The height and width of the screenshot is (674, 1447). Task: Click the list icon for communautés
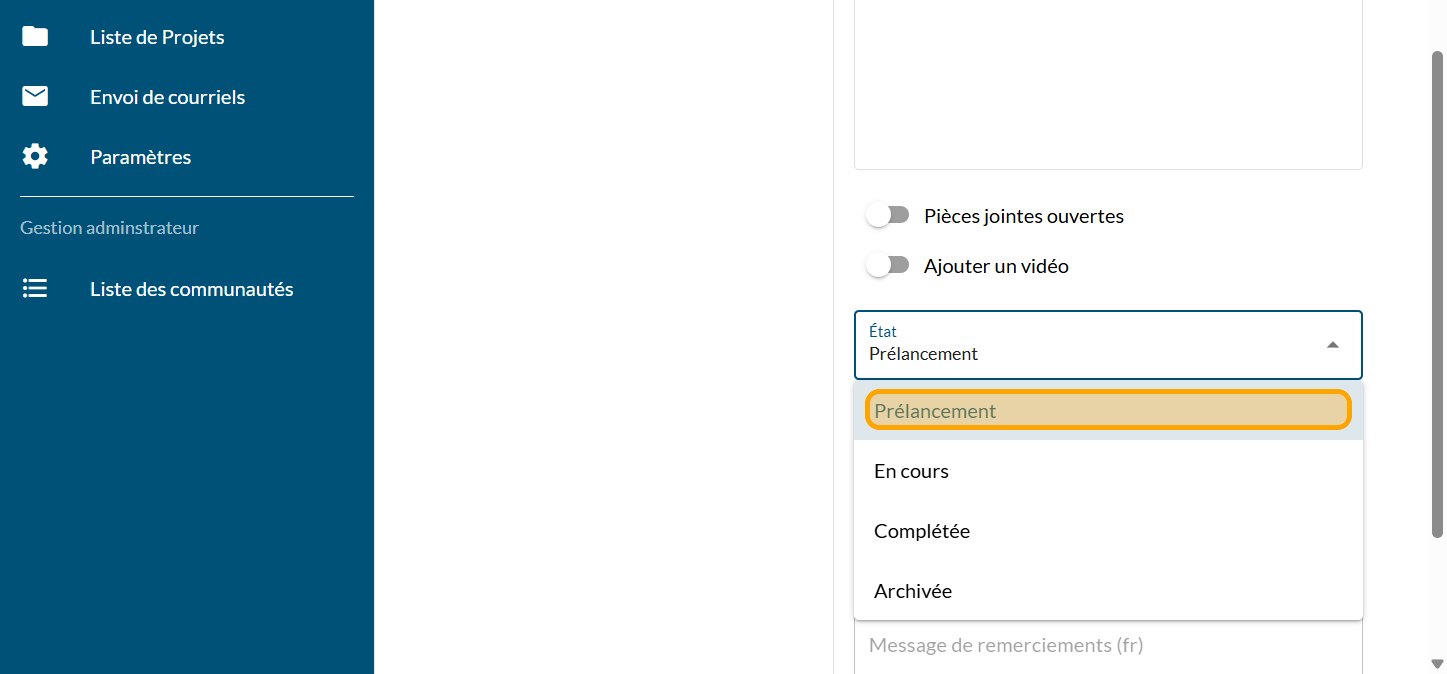pyautogui.click(x=35, y=289)
